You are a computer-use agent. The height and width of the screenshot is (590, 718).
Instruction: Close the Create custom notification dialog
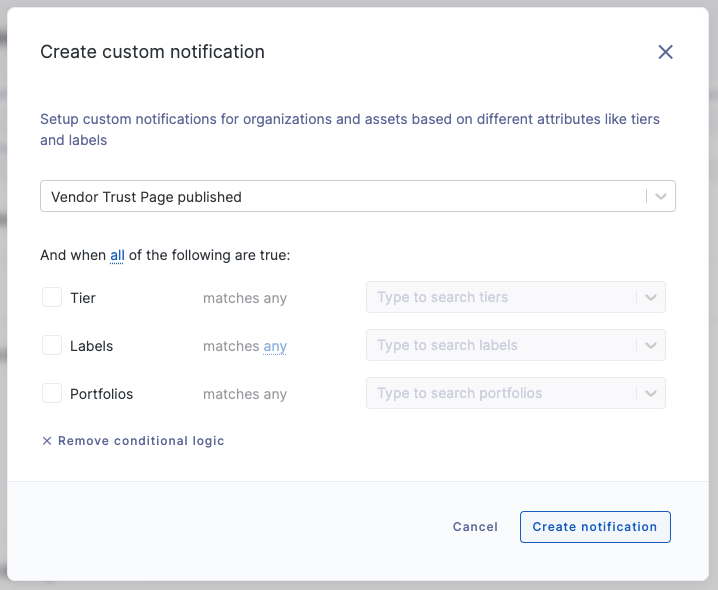click(665, 52)
